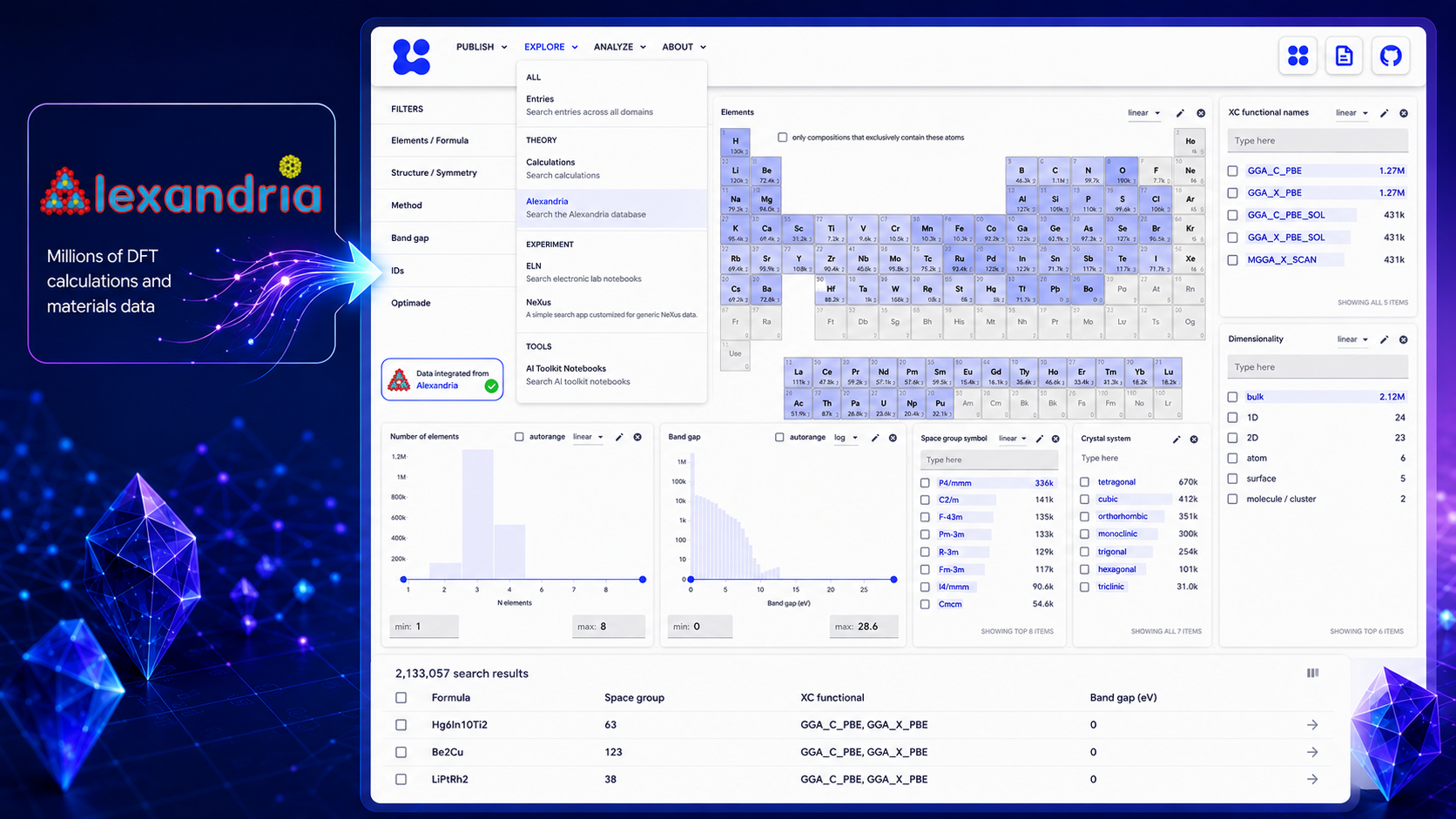Image resolution: width=1456 pixels, height=819 pixels.
Task: Check the GGA_C_PBE functional
Action: 1232,171
